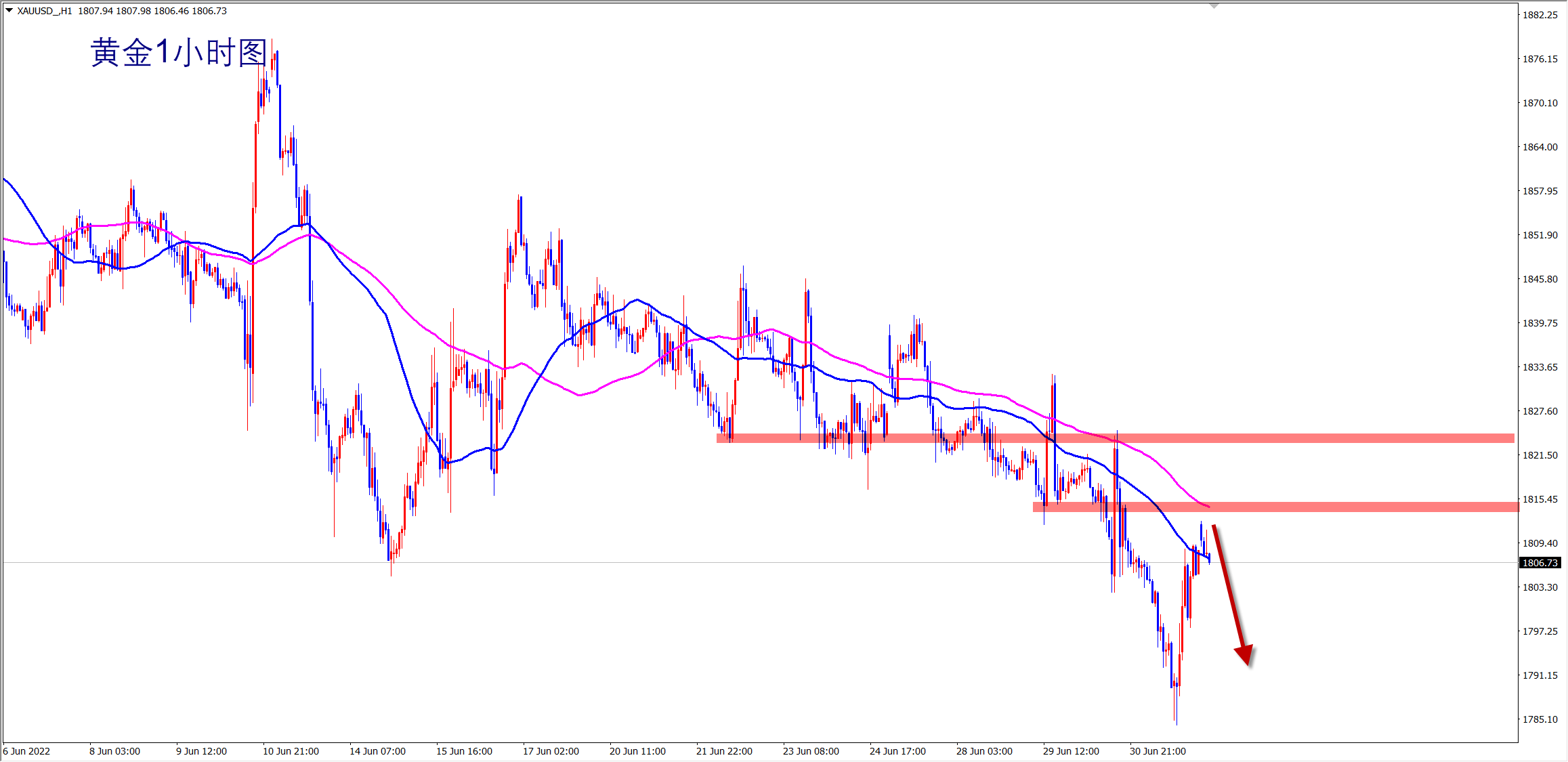Click the grey chart shift triangle marker
The image size is (1568, 762).
(x=1214, y=5)
